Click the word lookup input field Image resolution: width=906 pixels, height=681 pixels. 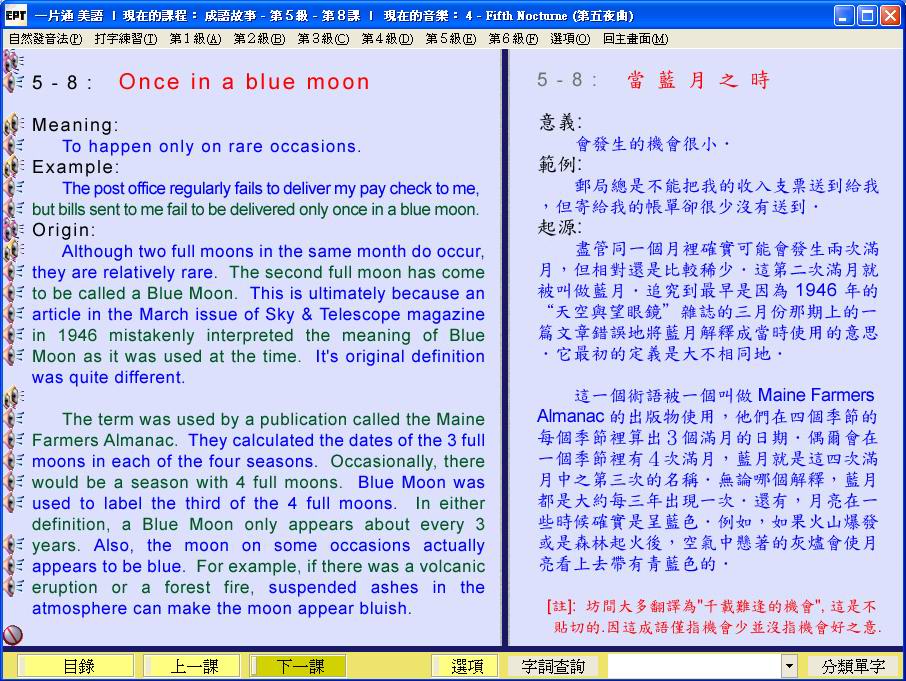693,666
